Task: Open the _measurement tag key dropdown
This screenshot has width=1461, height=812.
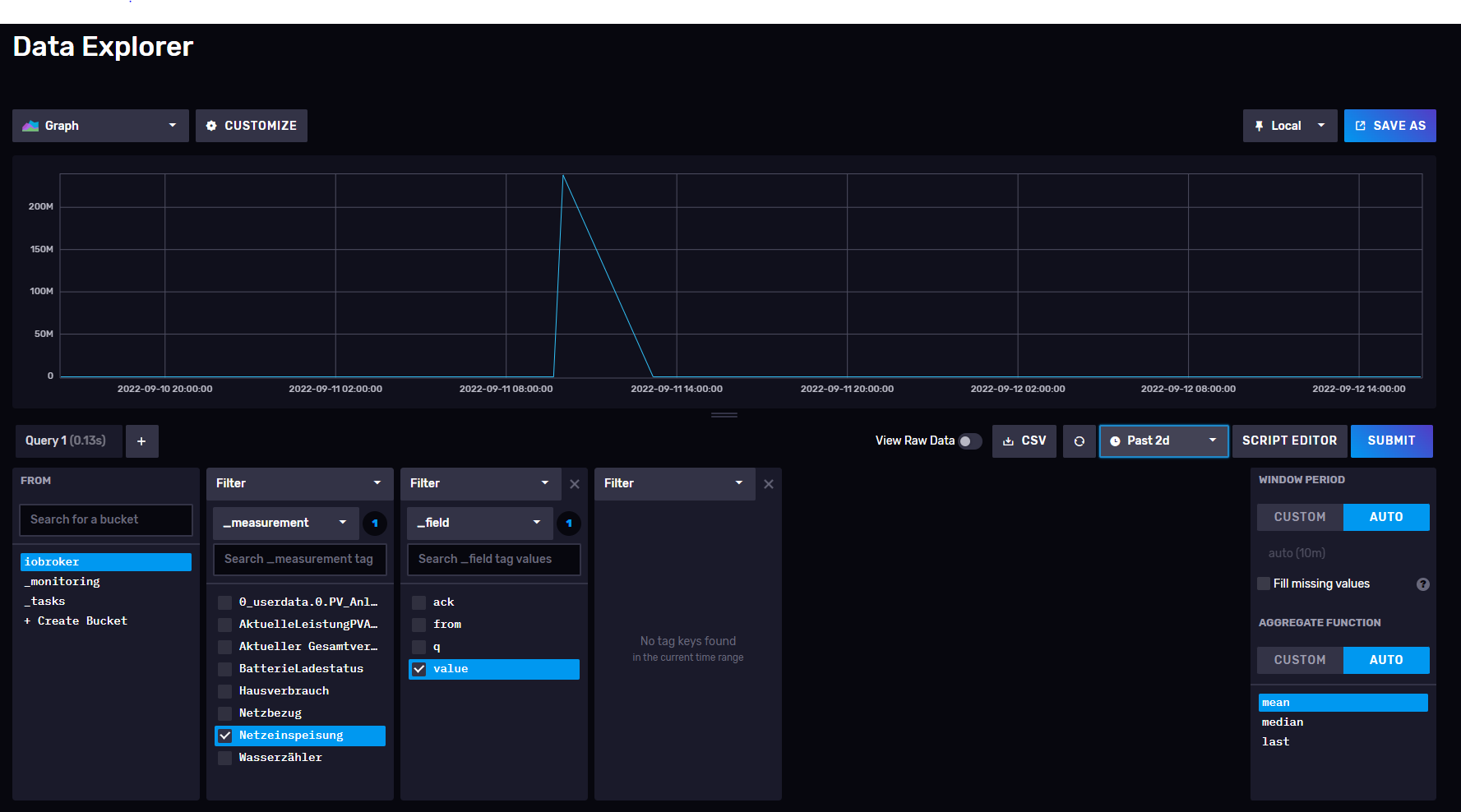Action: tap(286, 524)
